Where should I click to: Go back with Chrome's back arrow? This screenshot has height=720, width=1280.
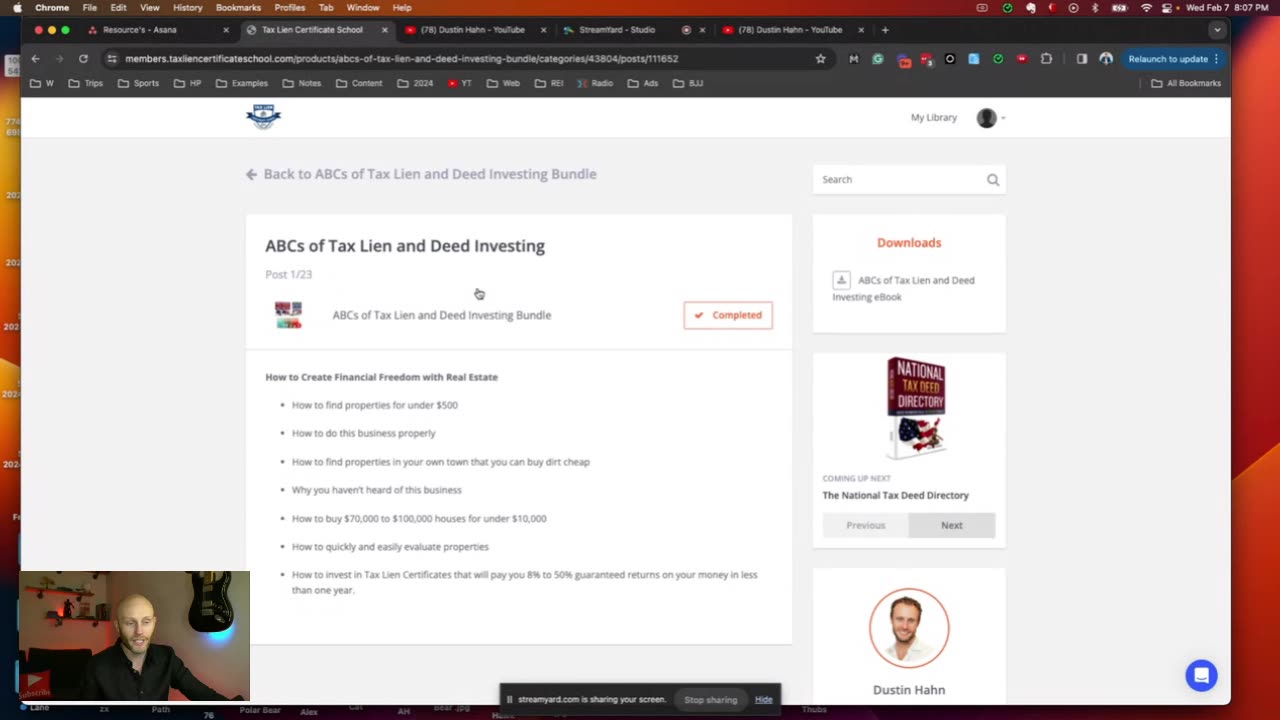click(x=35, y=59)
